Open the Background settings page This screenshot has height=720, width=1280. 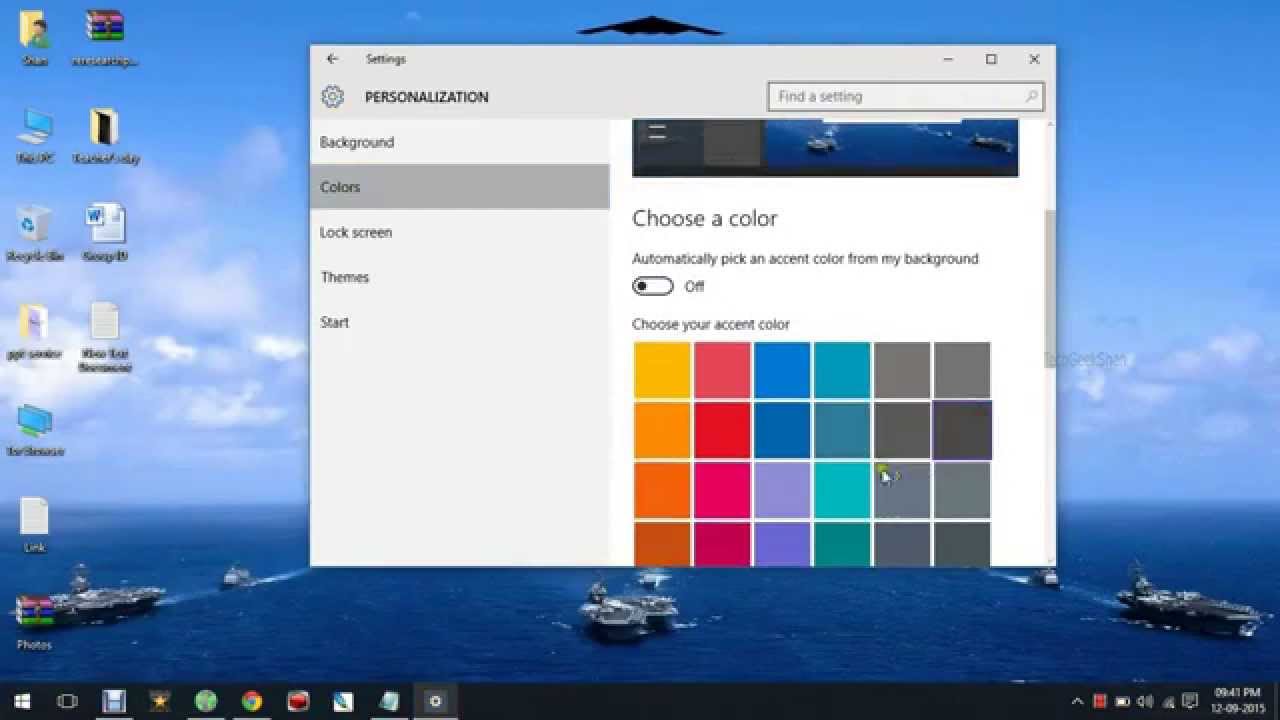tap(459, 142)
